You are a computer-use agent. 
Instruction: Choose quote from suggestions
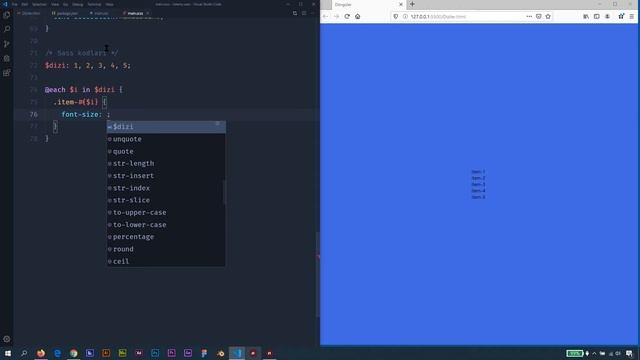166,151
